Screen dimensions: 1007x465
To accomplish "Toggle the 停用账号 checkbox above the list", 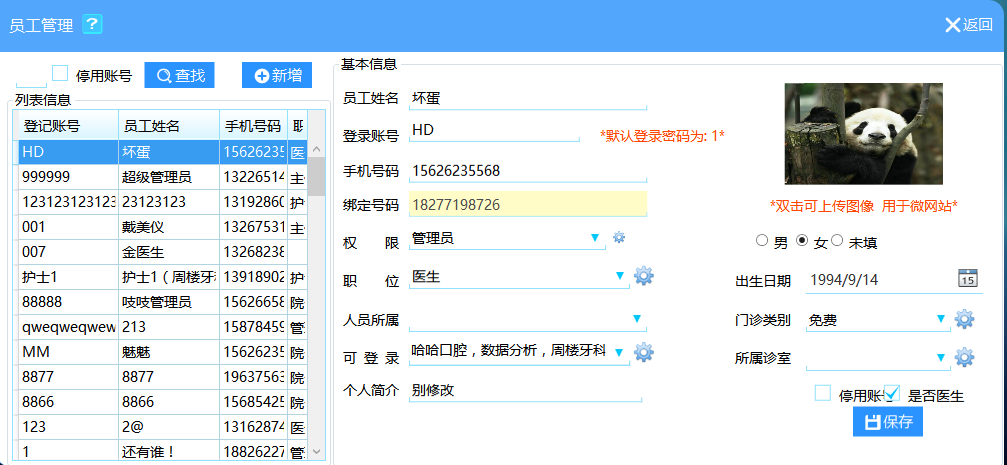I will (x=60, y=73).
